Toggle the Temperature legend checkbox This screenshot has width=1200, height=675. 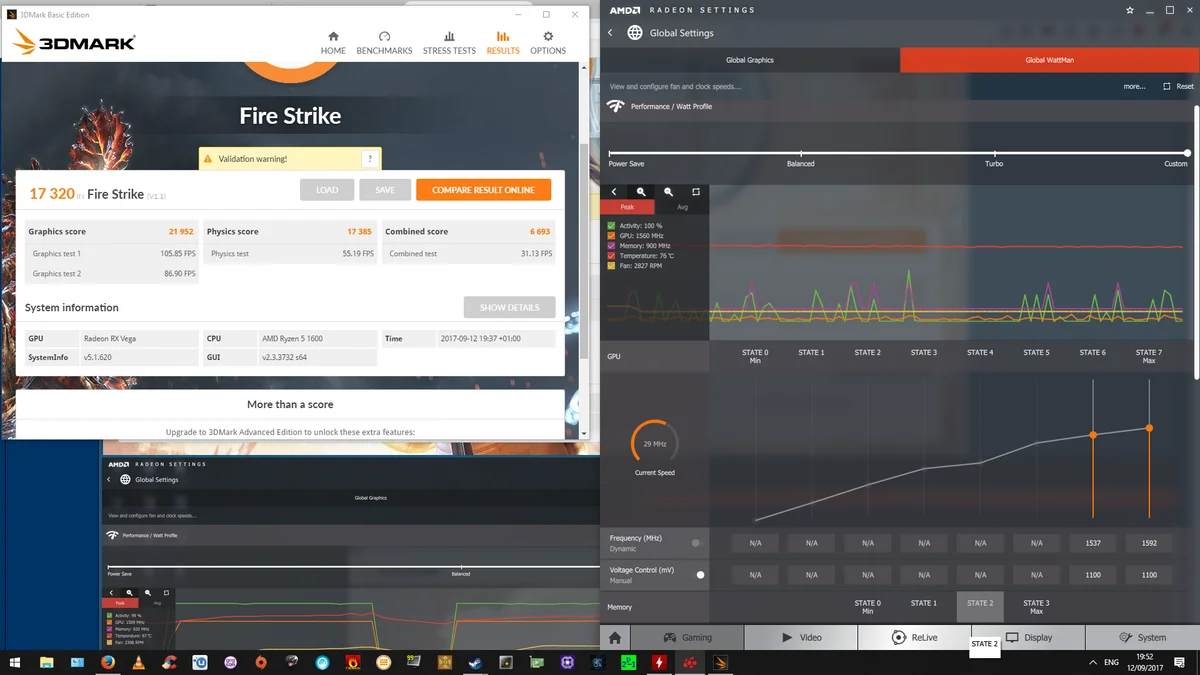[611, 256]
